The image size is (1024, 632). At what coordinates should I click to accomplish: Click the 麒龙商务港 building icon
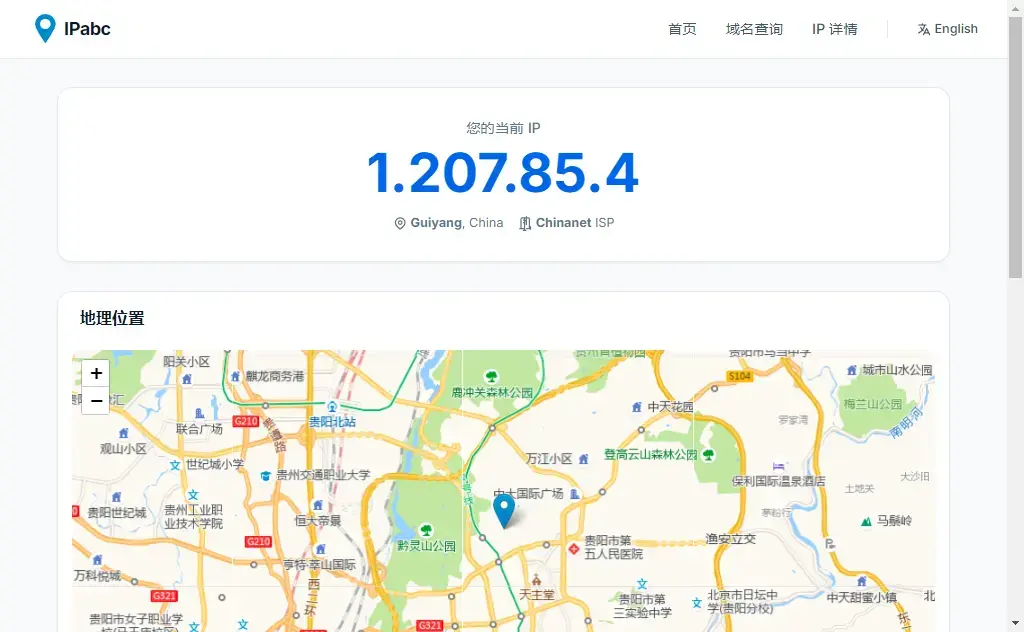point(235,376)
